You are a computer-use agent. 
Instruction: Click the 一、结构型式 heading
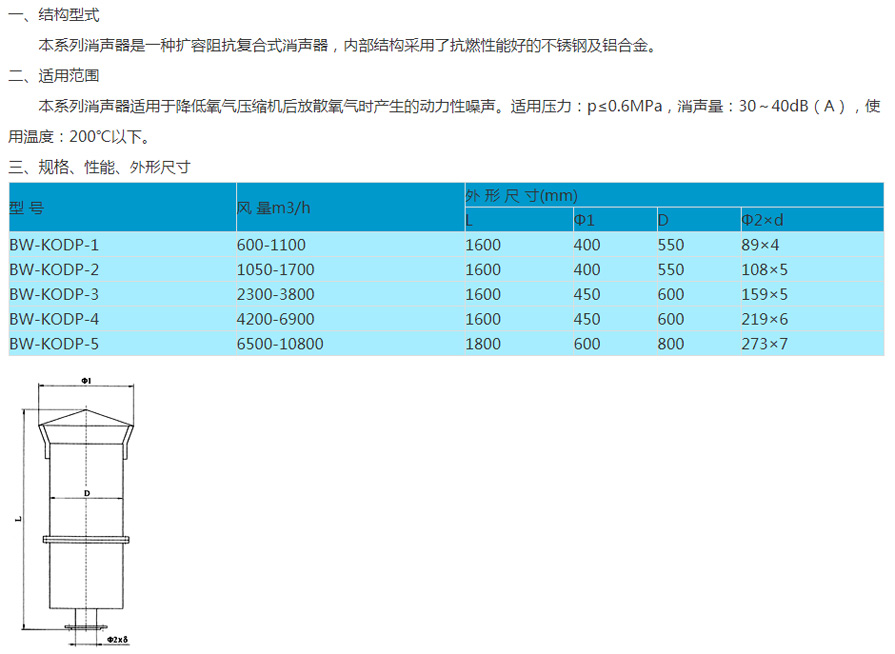(53, 17)
